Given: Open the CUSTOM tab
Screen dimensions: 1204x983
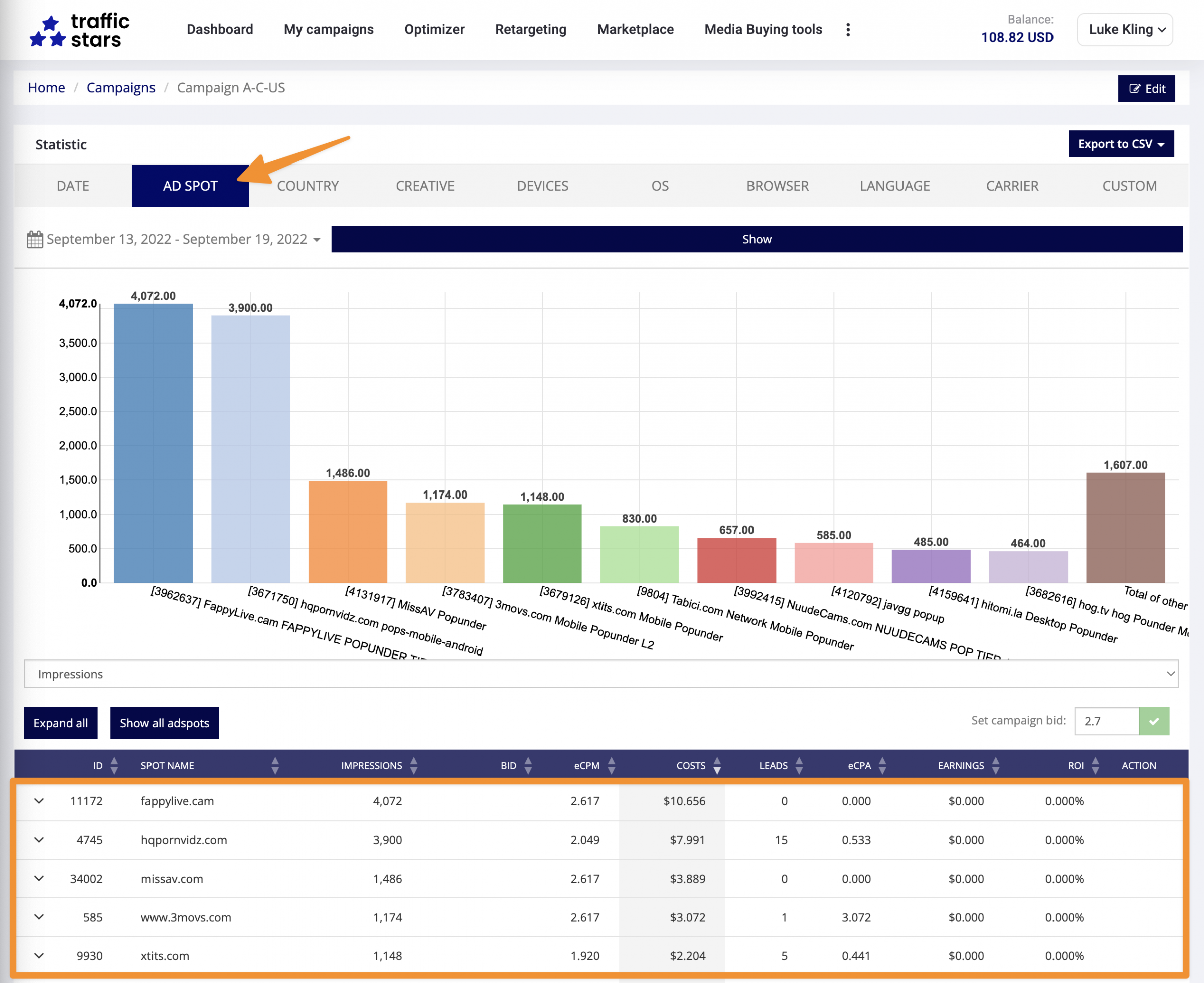Looking at the screenshot, I should (1130, 186).
